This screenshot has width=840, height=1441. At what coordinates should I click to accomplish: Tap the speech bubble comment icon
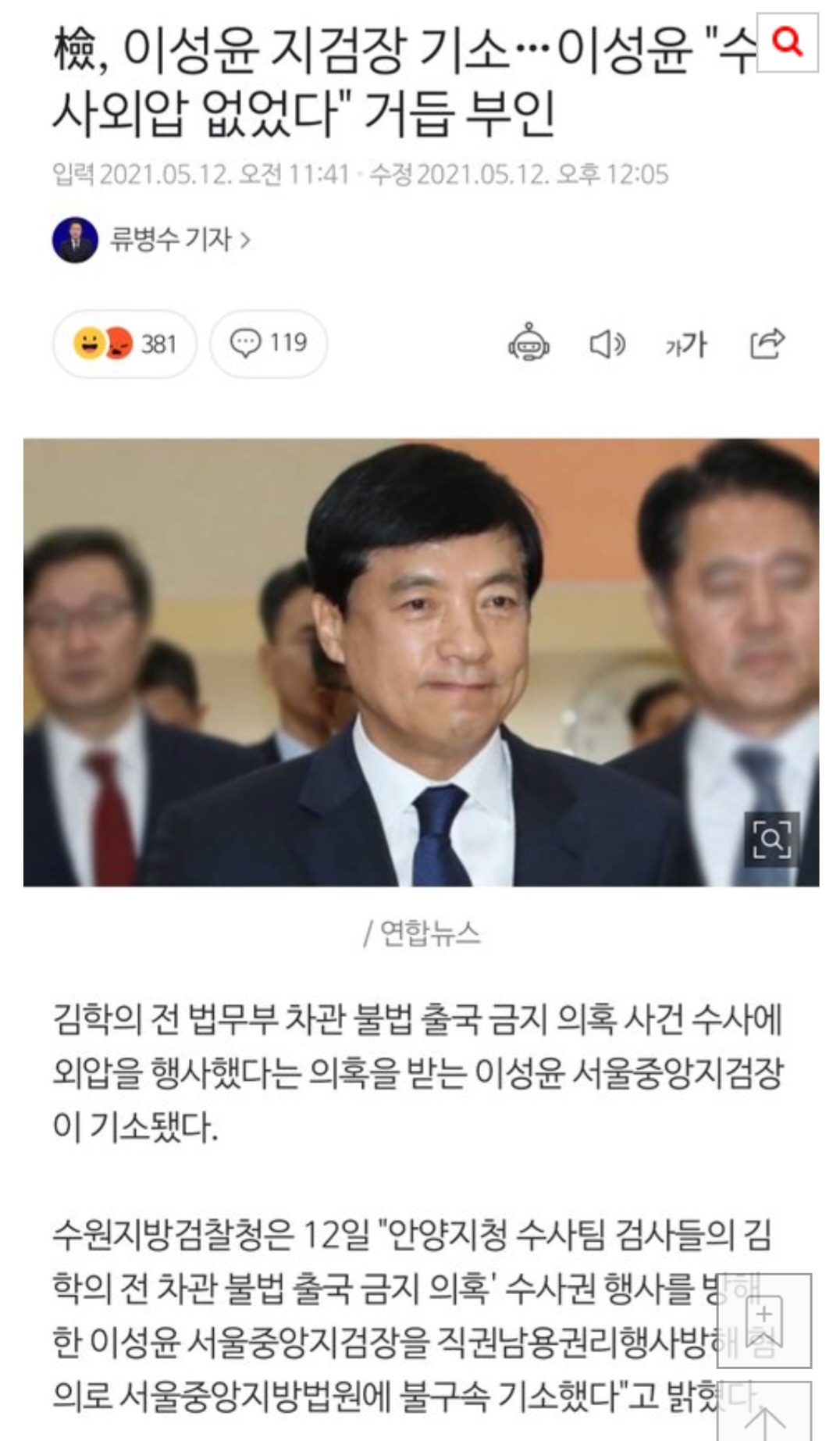[245, 344]
